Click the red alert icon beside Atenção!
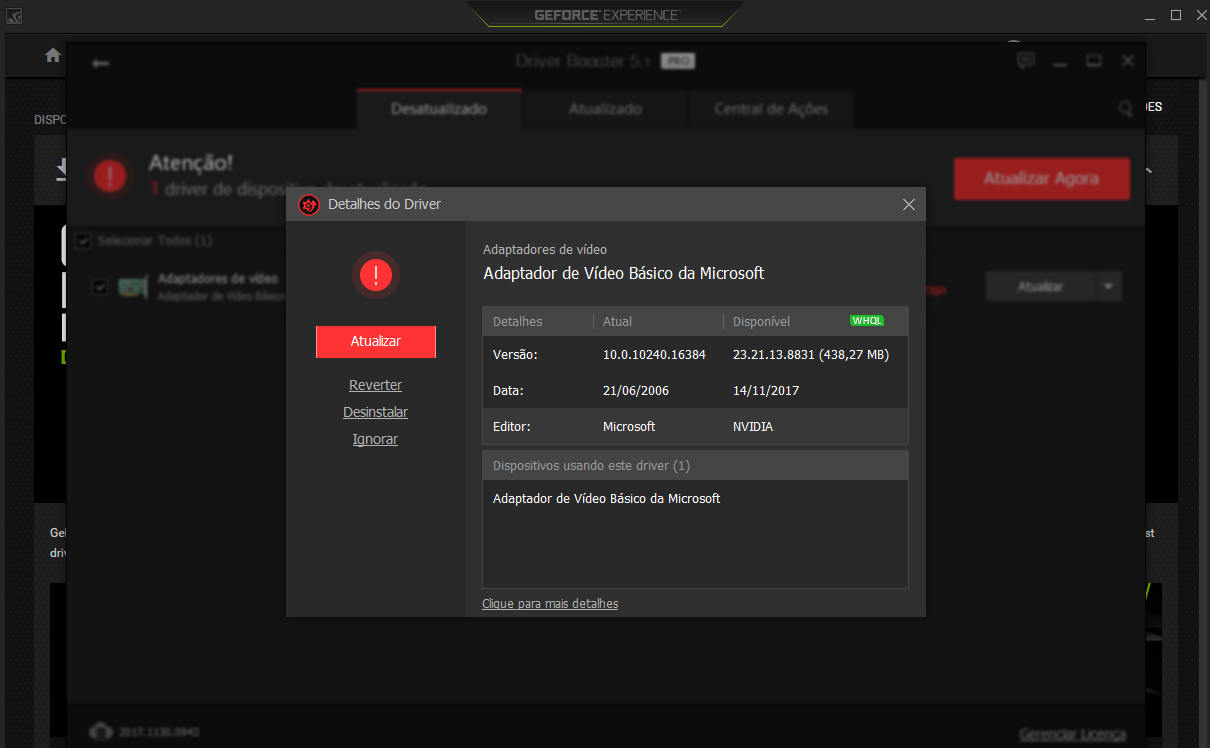Image resolution: width=1210 pixels, height=748 pixels. [x=109, y=176]
